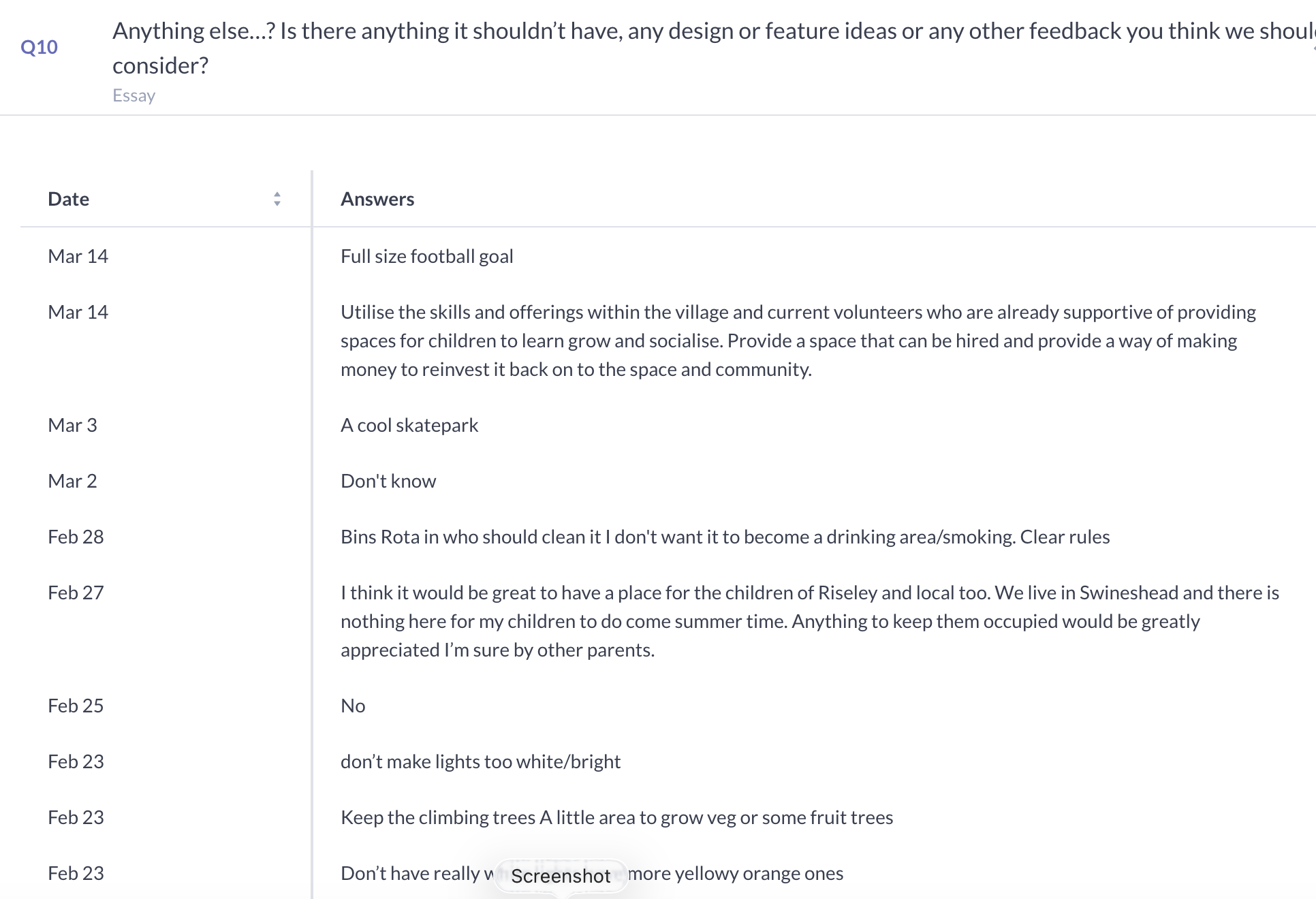Click the Screenshot tooltip label
Screen dimensions: 1316x899
pyautogui.click(x=561, y=876)
